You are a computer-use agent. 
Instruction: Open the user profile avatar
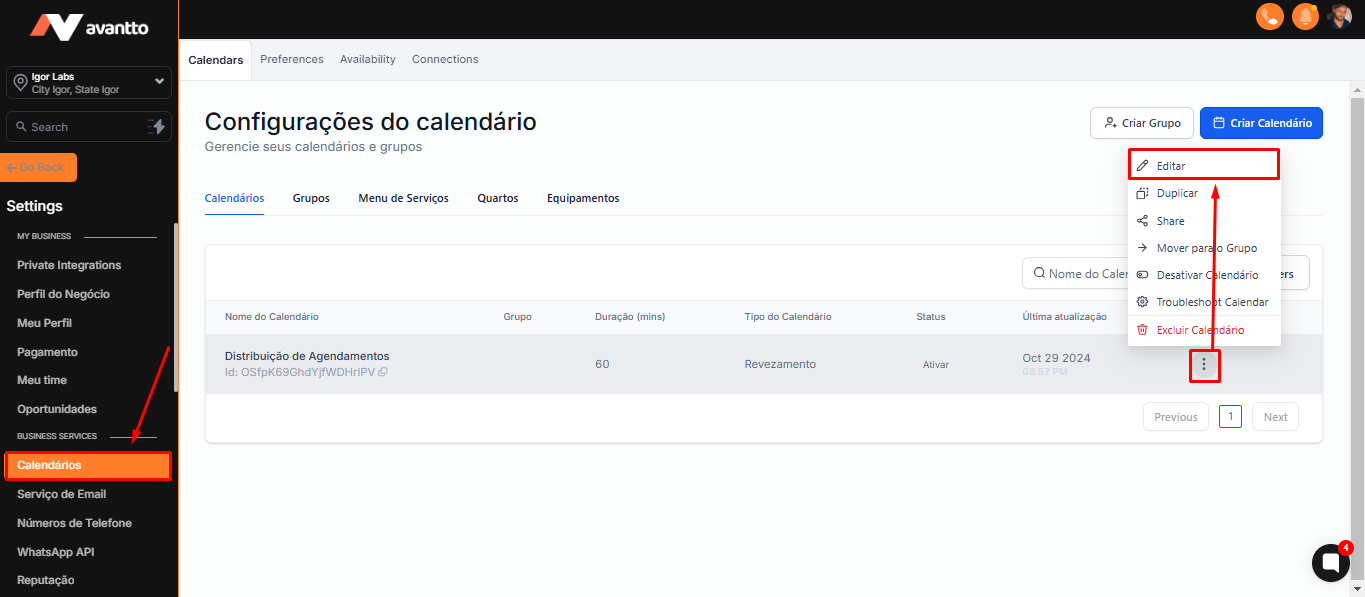[1339, 17]
